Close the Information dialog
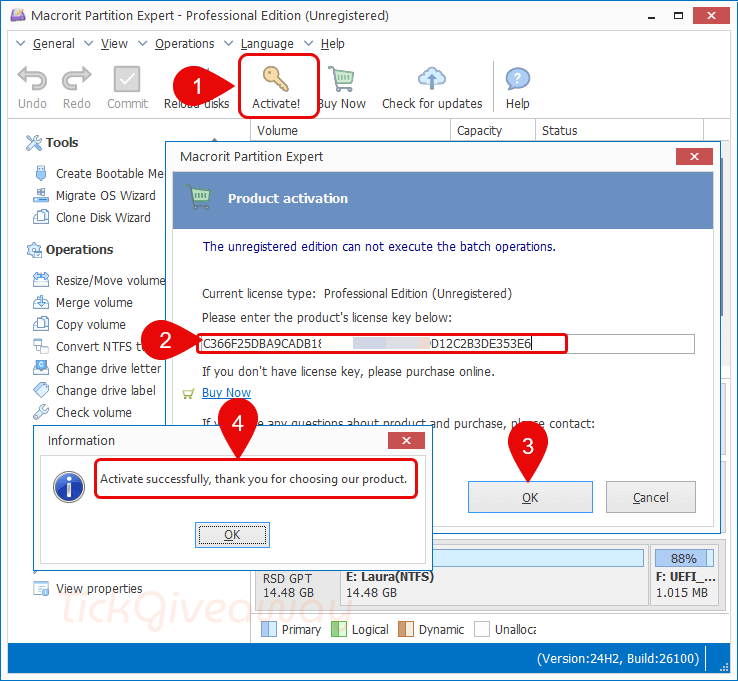738x681 pixels. point(406,441)
